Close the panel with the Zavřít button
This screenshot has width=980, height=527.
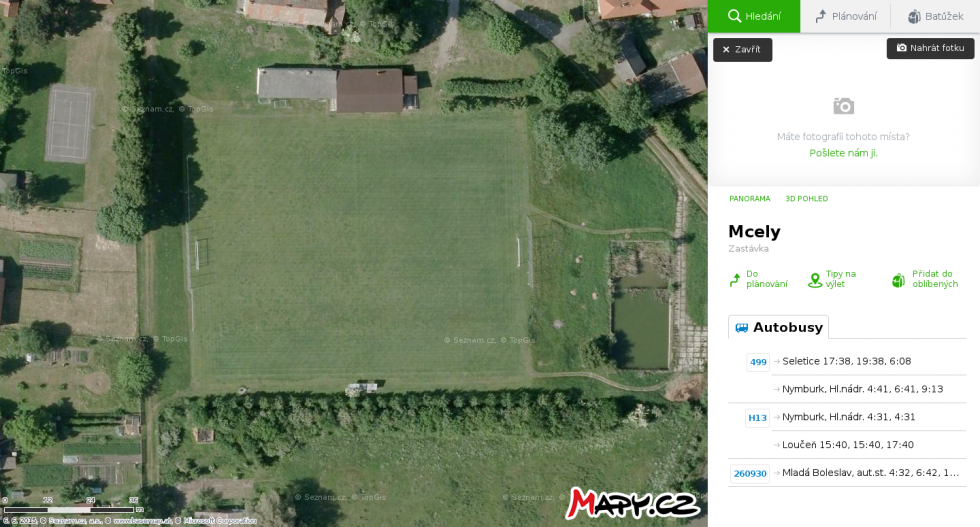click(x=742, y=49)
